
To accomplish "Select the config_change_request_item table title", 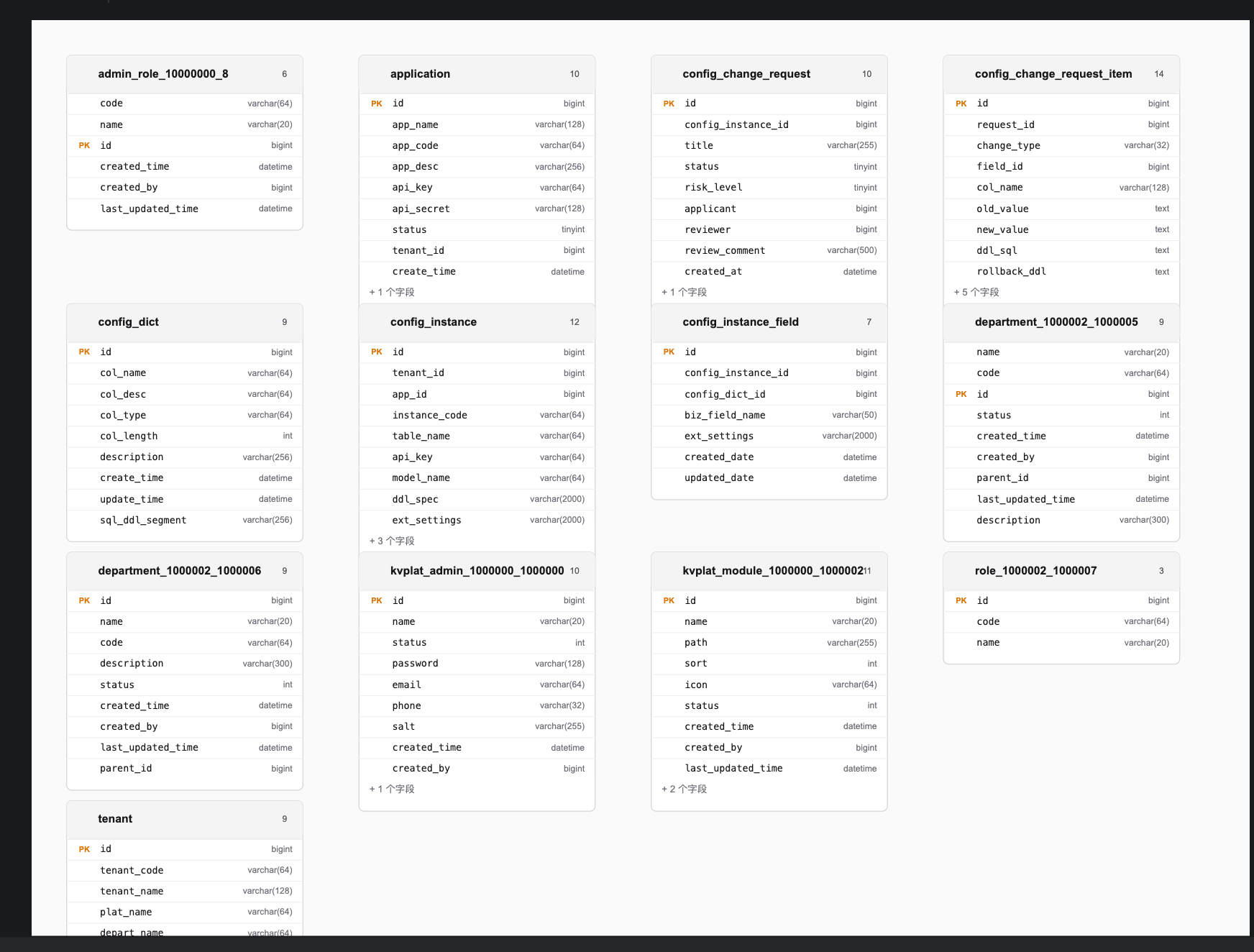I will tap(1053, 74).
